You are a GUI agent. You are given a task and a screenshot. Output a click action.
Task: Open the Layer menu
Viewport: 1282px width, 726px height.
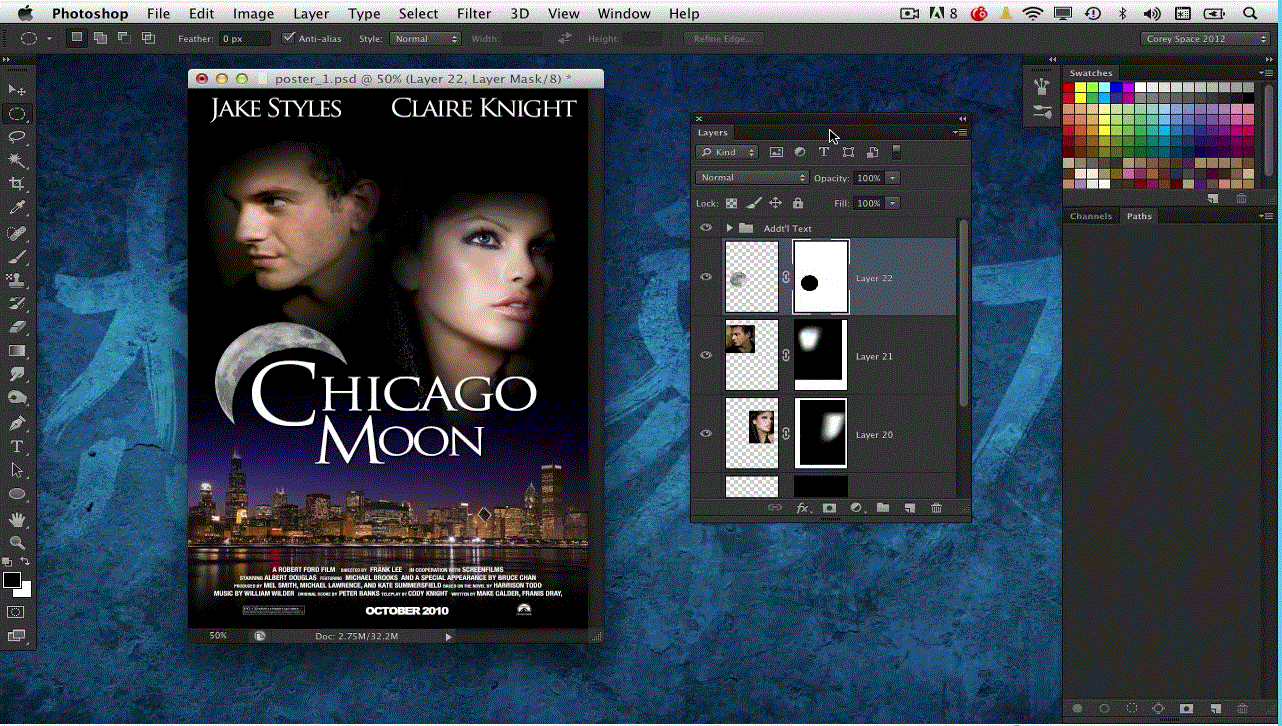coord(311,13)
